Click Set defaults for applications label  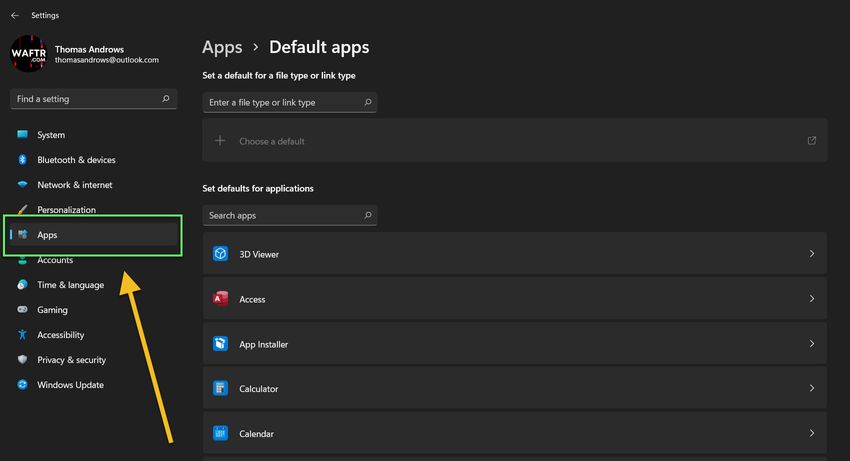click(x=258, y=188)
